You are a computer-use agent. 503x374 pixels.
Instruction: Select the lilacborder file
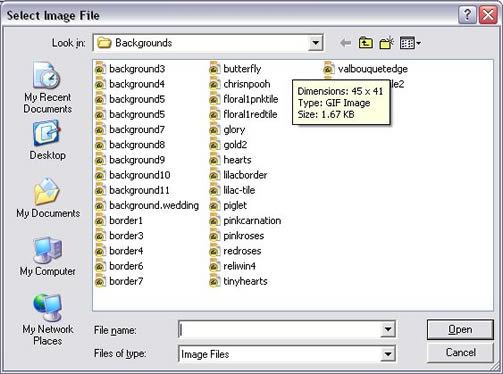point(238,175)
